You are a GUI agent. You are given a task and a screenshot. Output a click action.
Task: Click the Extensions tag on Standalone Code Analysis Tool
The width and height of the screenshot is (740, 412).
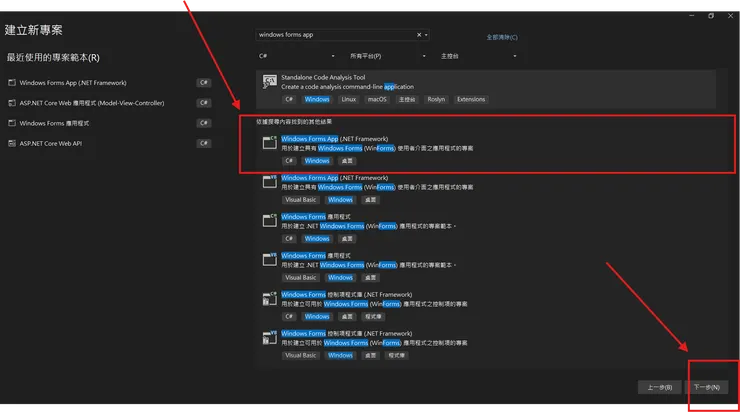tap(471, 100)
